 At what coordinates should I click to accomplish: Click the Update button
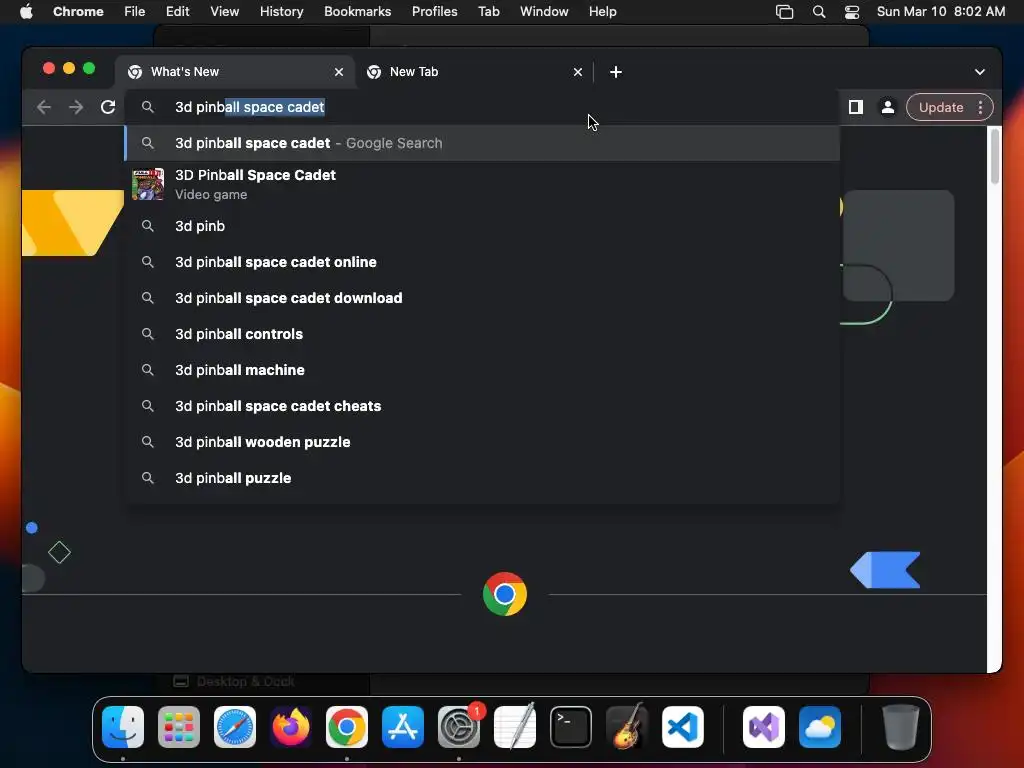pos(940,107)
